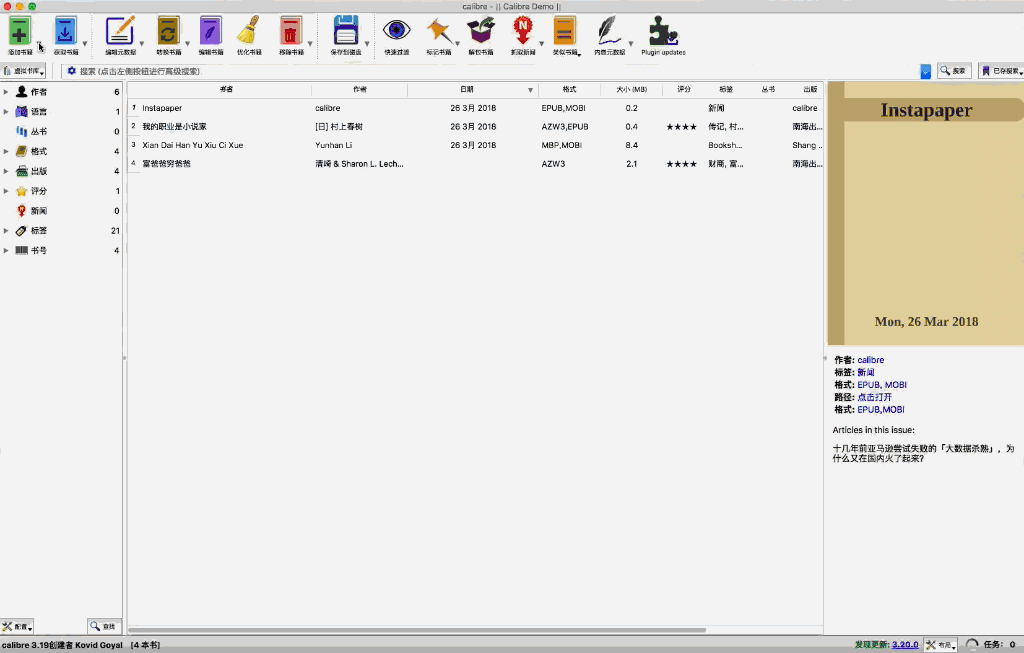
Task: Click the Edit book purple icon
Action: pyautogui.click(x=210, y=31)
